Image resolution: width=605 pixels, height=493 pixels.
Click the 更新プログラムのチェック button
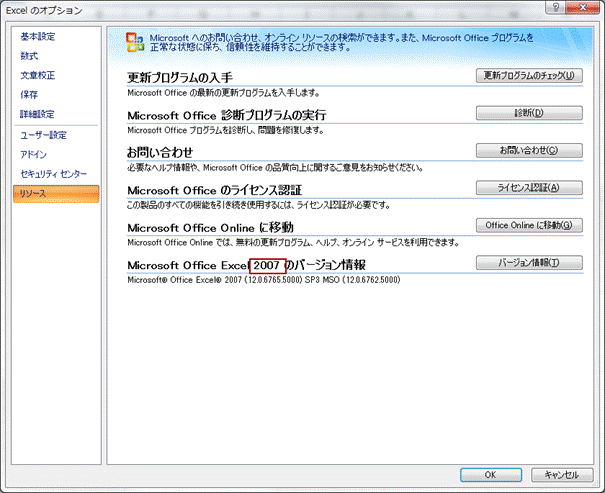click(528, 75)
